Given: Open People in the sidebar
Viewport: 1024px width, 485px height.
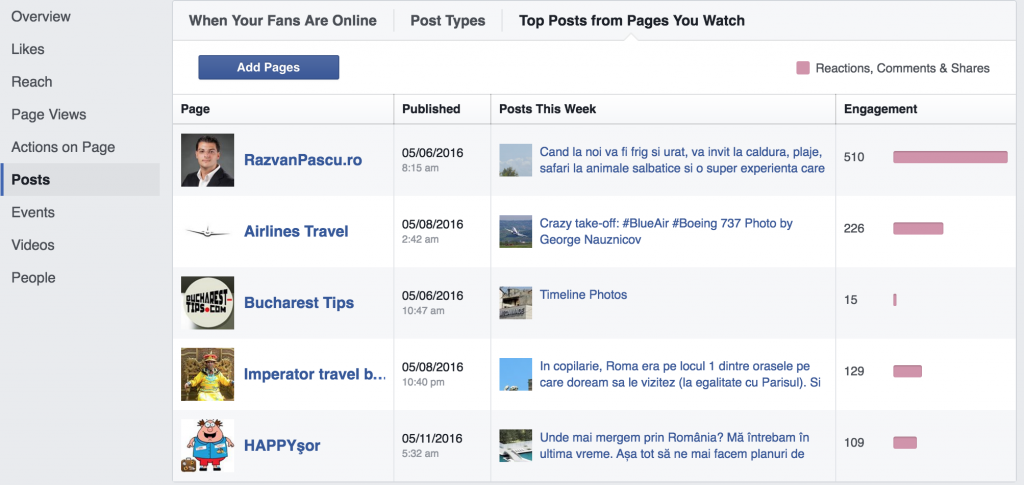Looking at the screenshot, I should coord(33,277).
